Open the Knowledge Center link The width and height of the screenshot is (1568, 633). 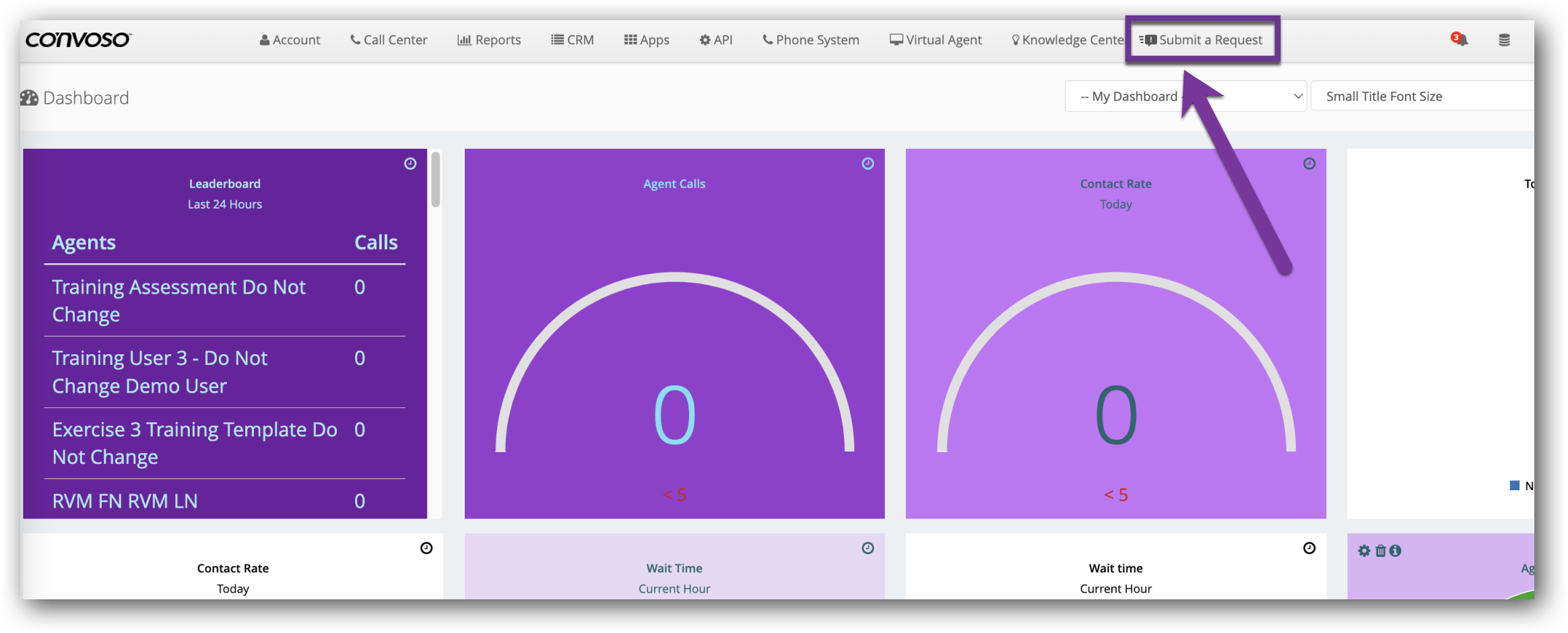pos(1067,40)
